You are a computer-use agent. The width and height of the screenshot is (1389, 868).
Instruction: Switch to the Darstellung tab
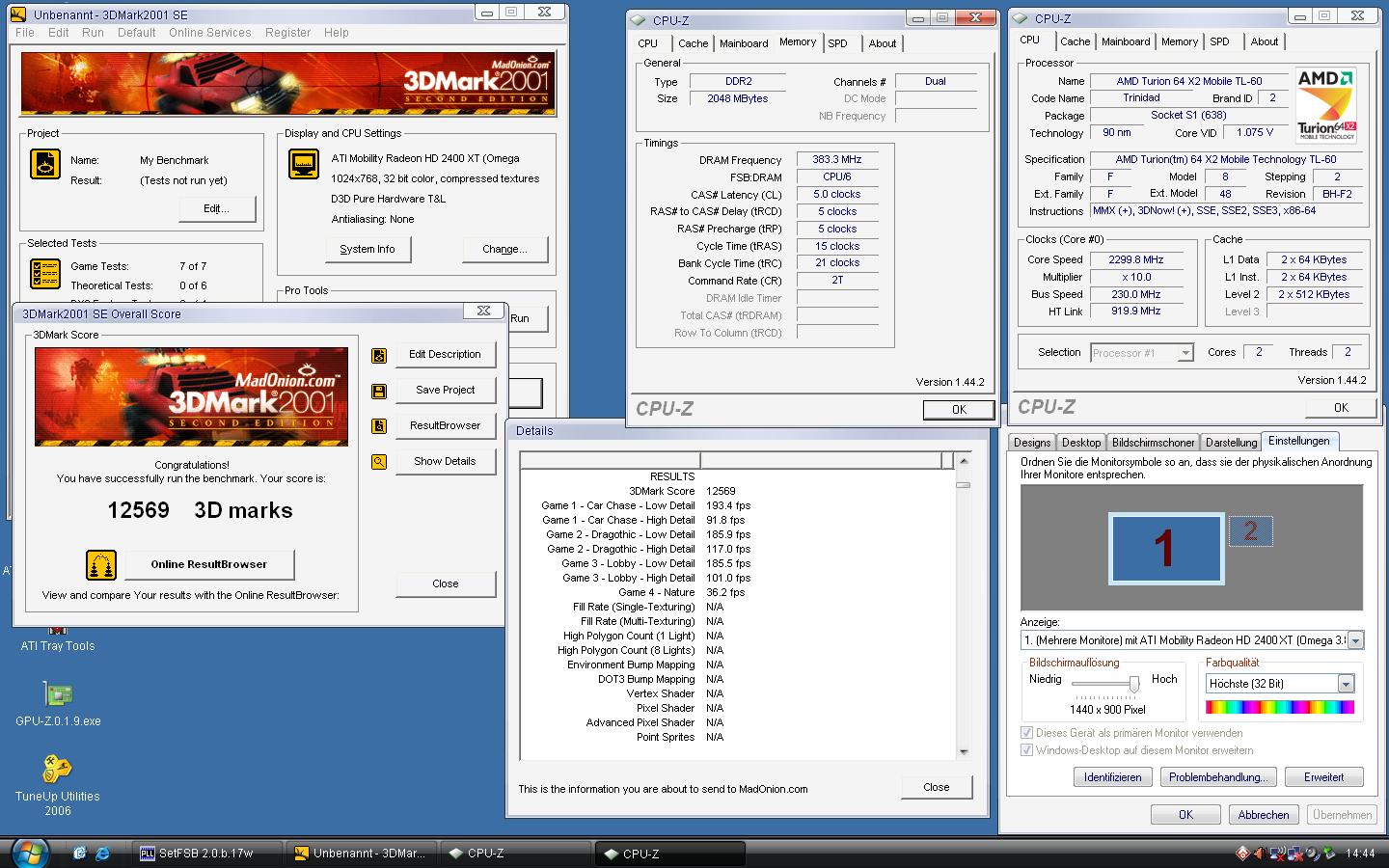[1231, 443]
